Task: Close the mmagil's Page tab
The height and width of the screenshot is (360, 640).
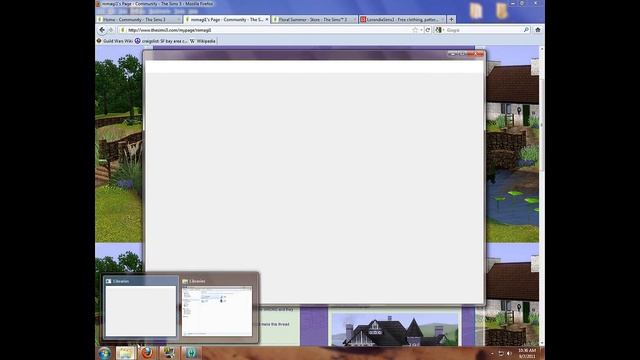Action: pyautogui.click(x=267, y=19)
